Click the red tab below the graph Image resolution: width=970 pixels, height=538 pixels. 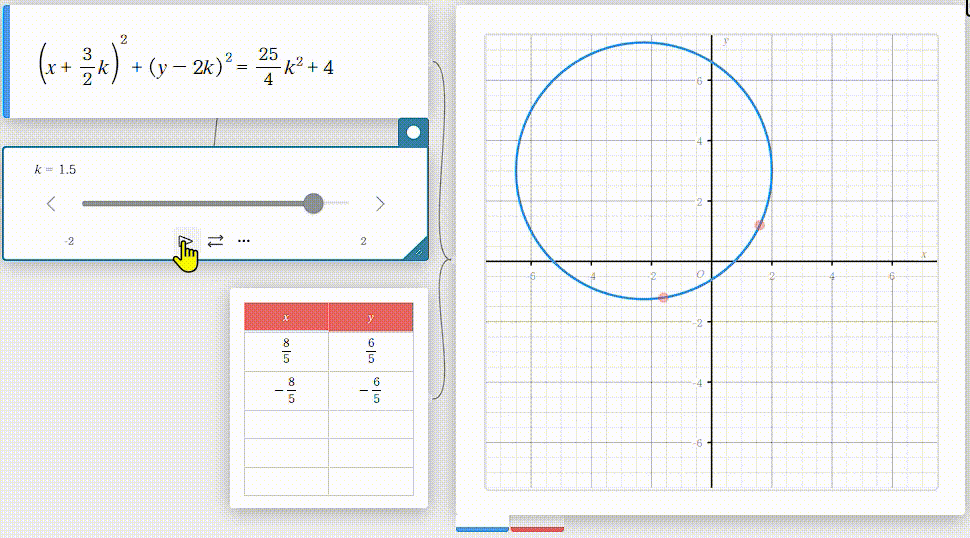coord(537,528)
